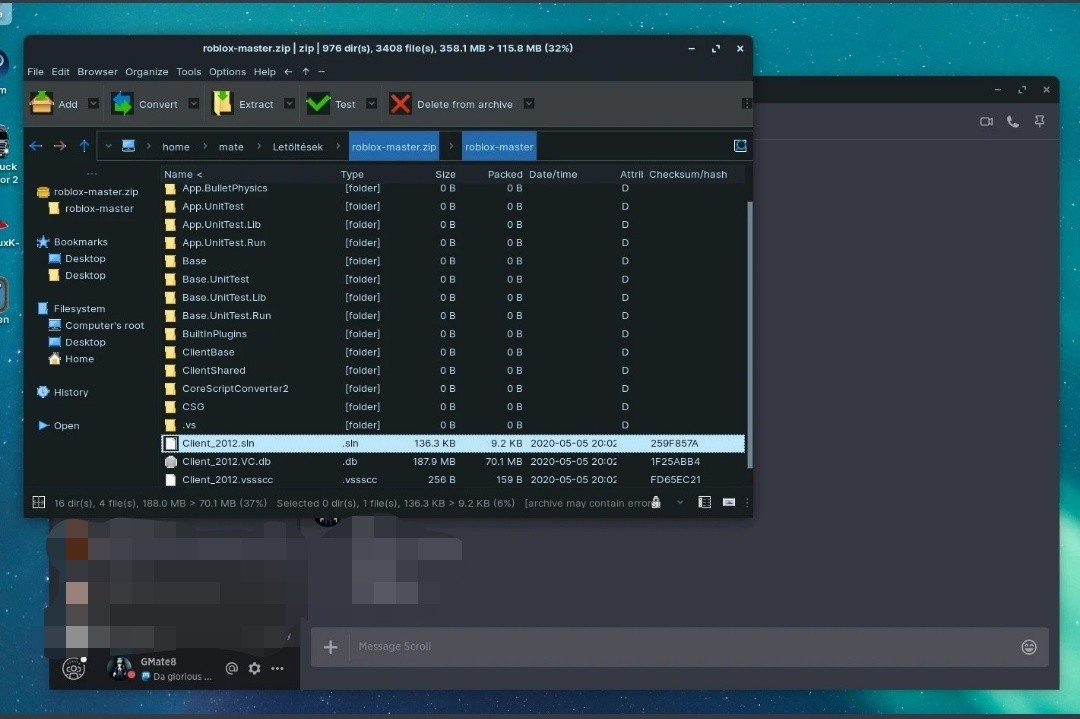Go to the mate breadcrumb
The width and height of the screenshot is (1080, 719).
231,147
